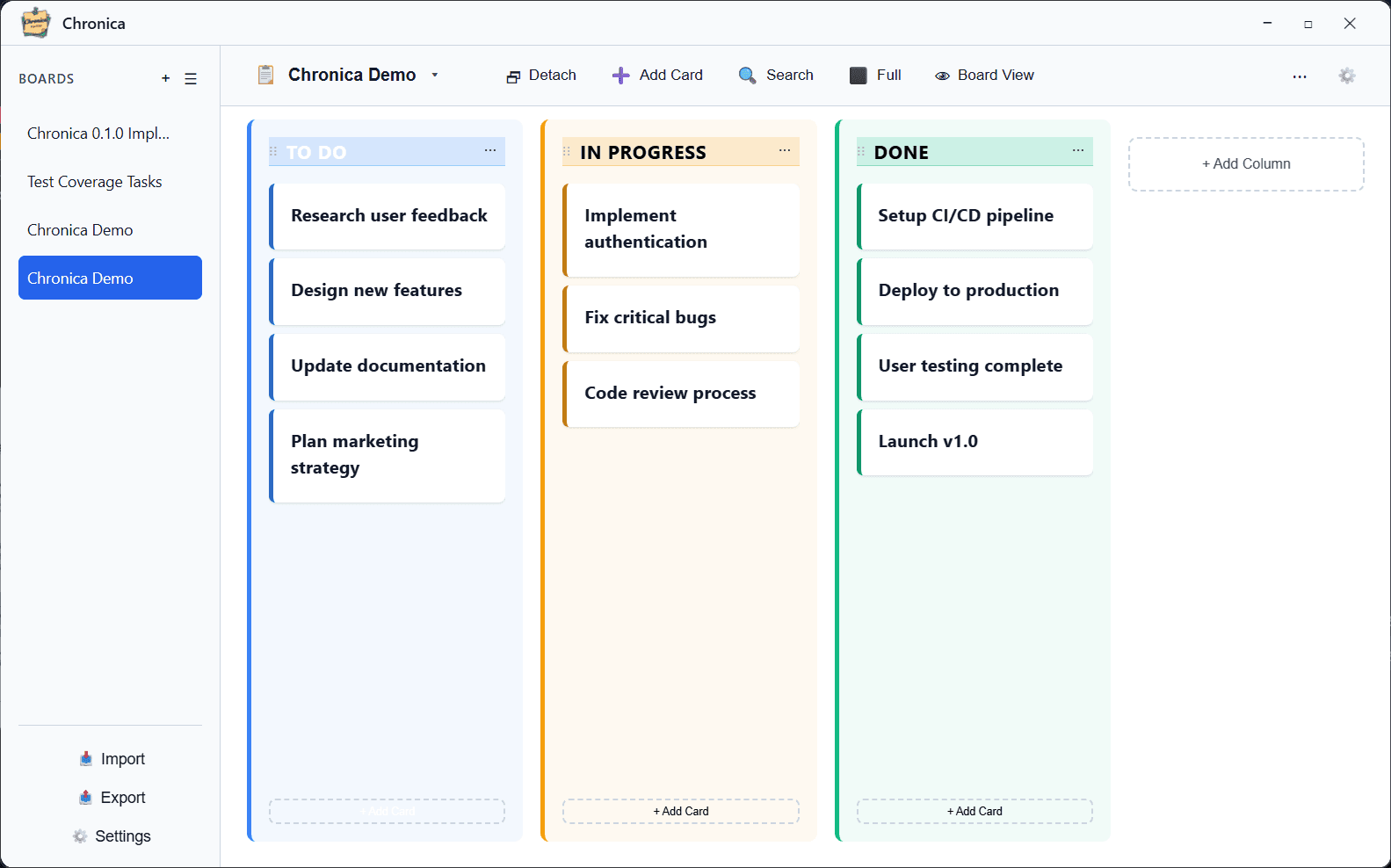Select Test Coverage Tasks board
The image size is (1391, 868).
coord(95,182)
